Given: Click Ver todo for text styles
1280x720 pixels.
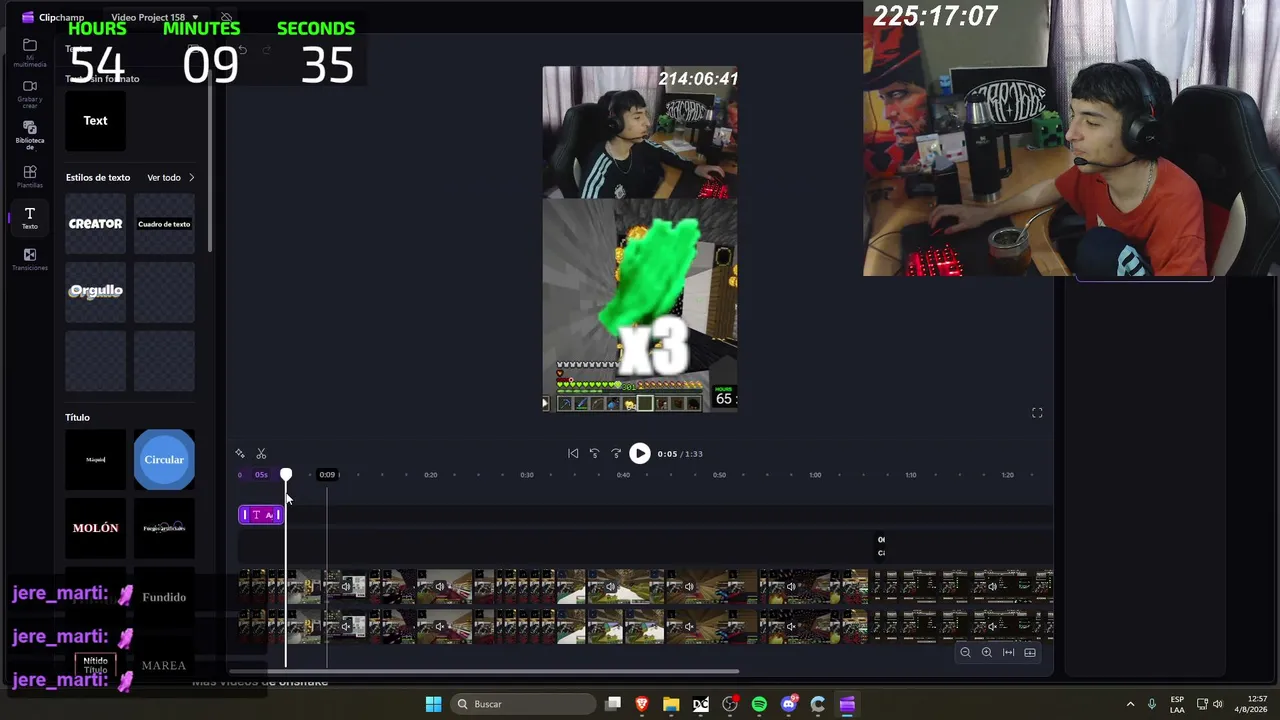Looking at the screenshot, I should pyautogui.click(x=164, y=178).
